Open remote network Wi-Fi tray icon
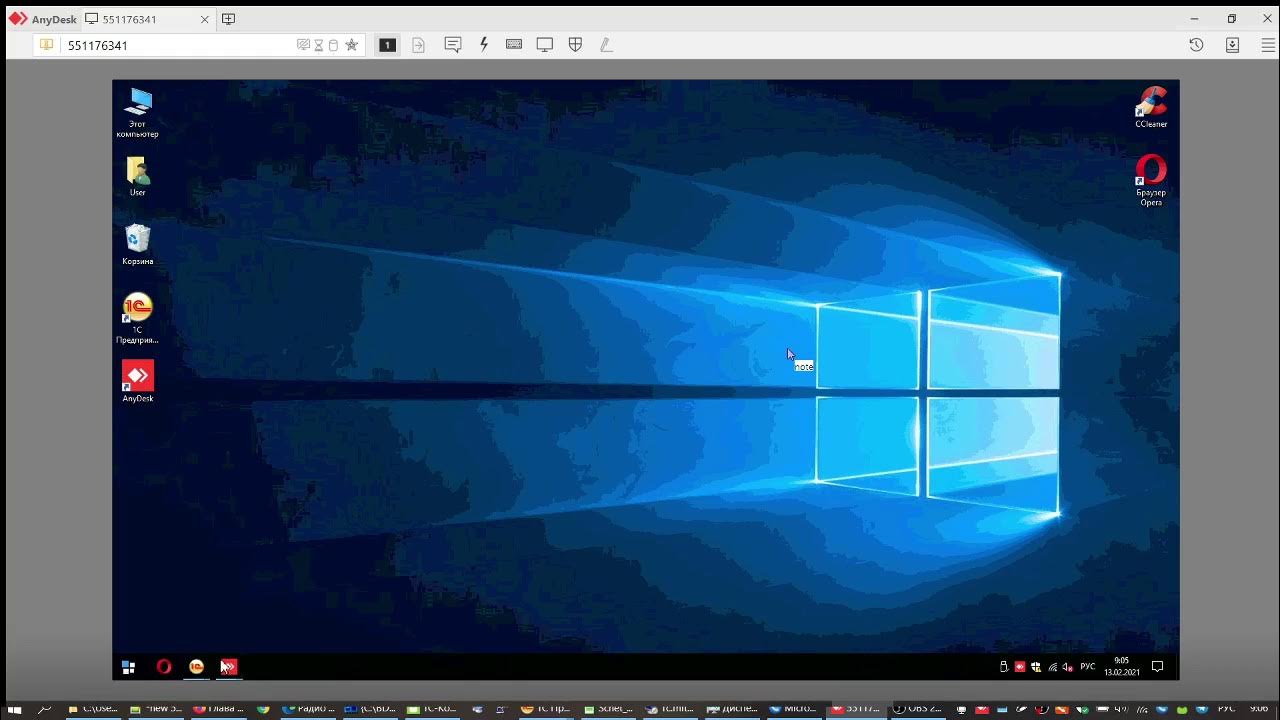This screenshot has width=1280, height=720. pos(1052,667)
